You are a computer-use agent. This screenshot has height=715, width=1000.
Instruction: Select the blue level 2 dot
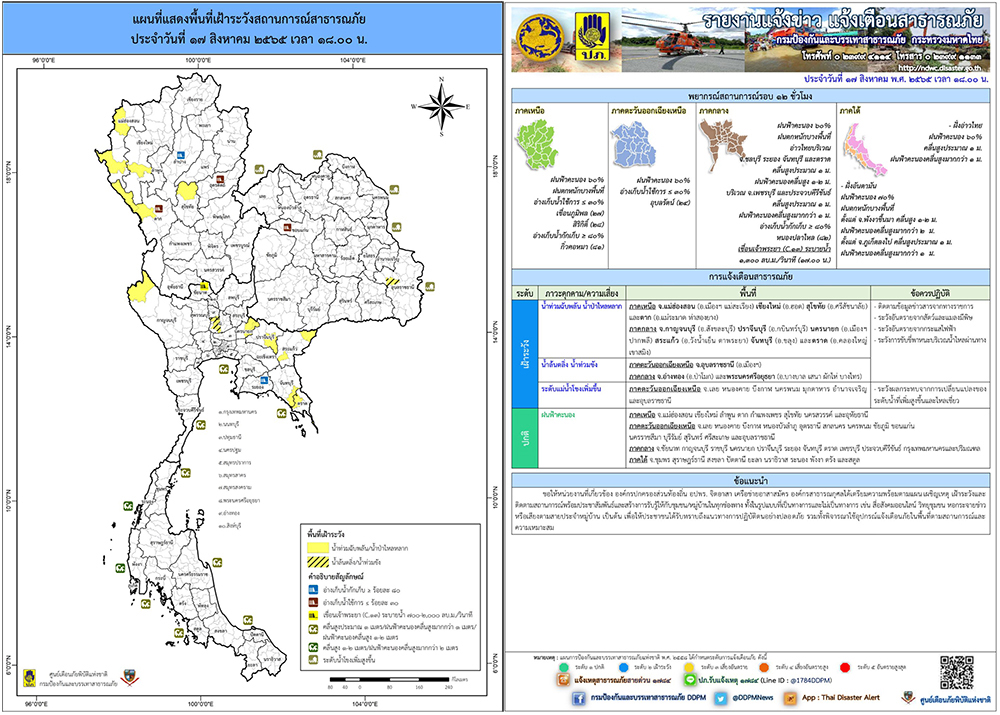tap(624, 667)
